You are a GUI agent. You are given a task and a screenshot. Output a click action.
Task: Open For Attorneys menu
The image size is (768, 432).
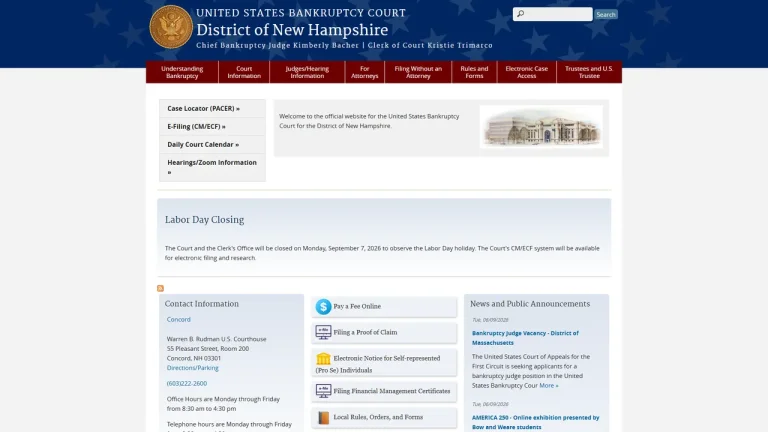[x=364, y=72]
